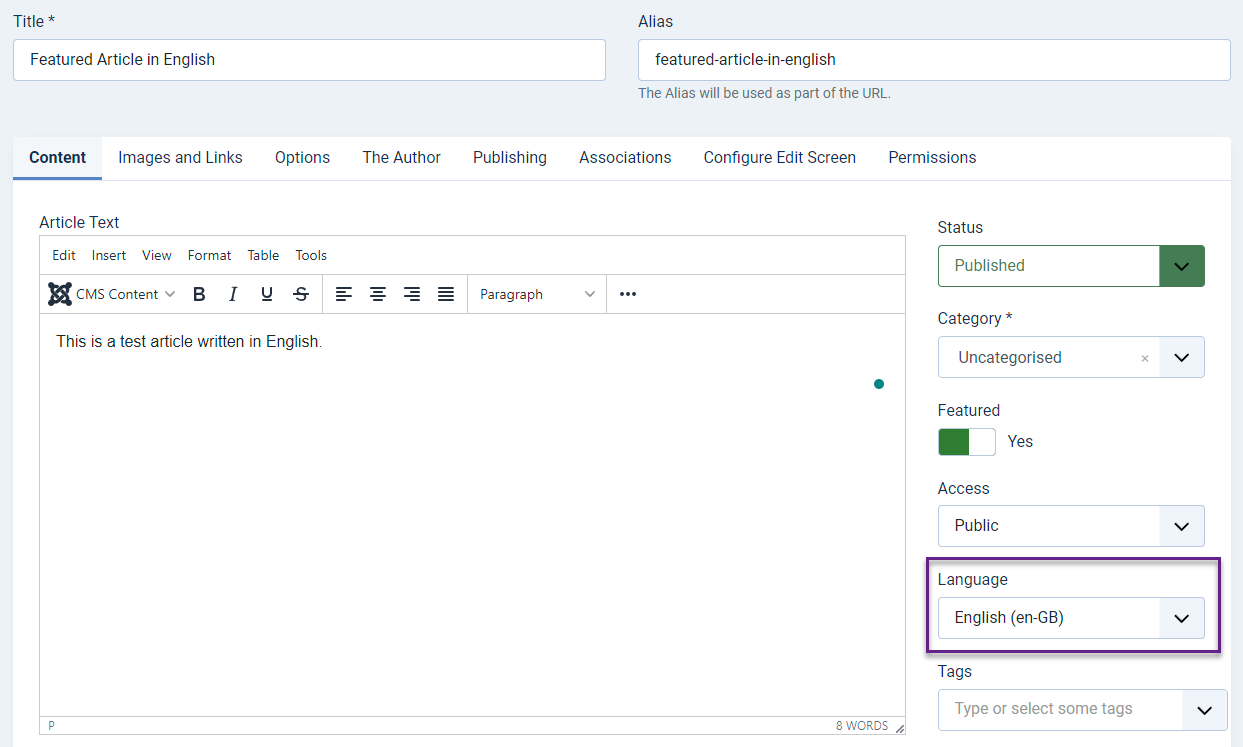Open the Paragraph format dropdown
This screenshot has height=747, width=1243.
[537, 294]
